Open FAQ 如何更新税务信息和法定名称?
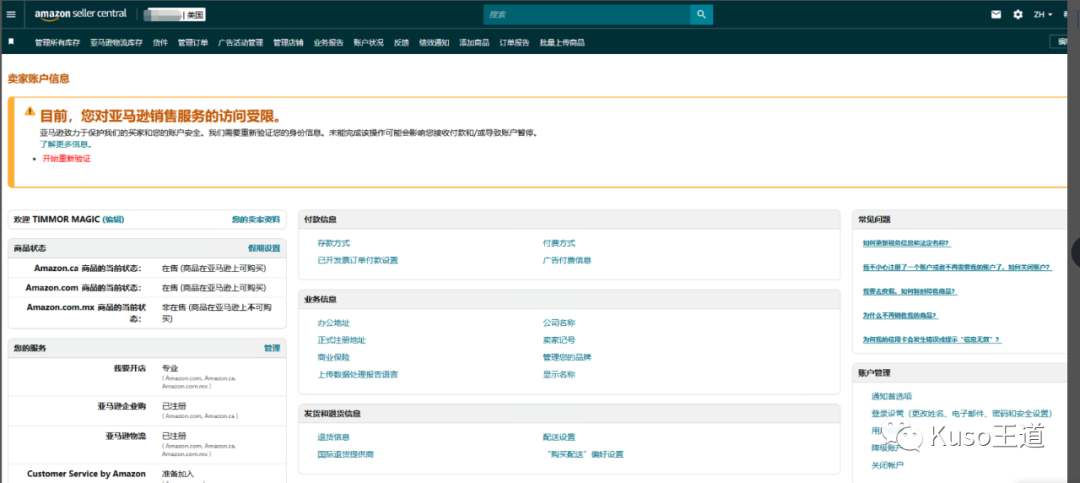1080x483 pixels. 906,243
